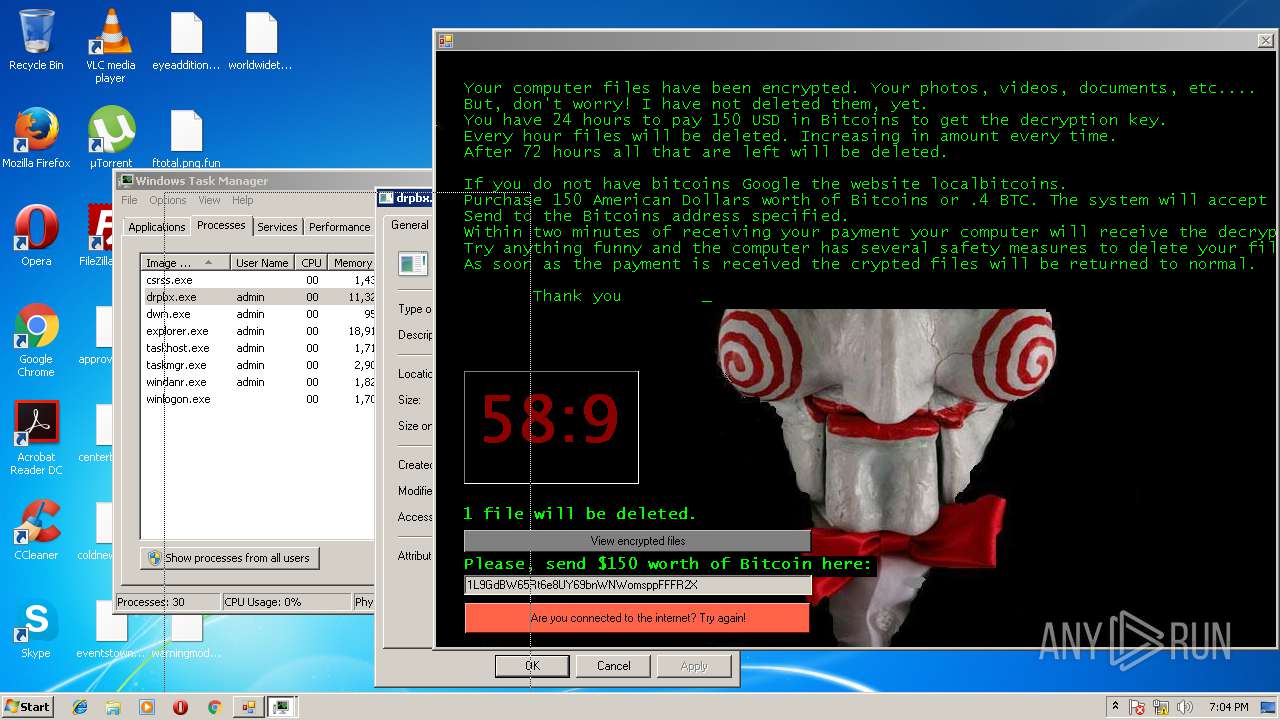Click the Bitcoin address field
The image size is (1280, 720).
point(637,585)
